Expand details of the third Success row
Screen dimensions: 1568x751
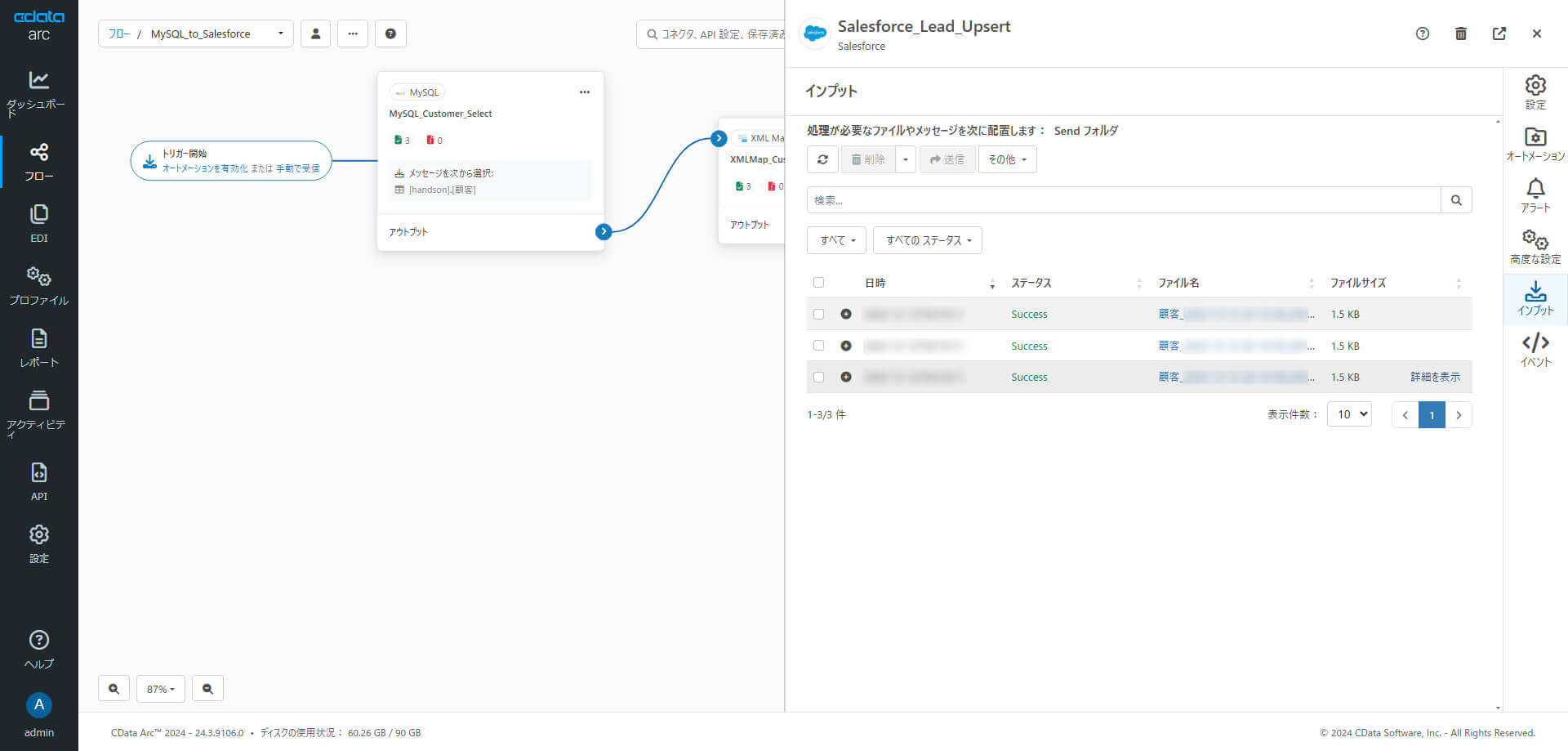pos(846,377)
